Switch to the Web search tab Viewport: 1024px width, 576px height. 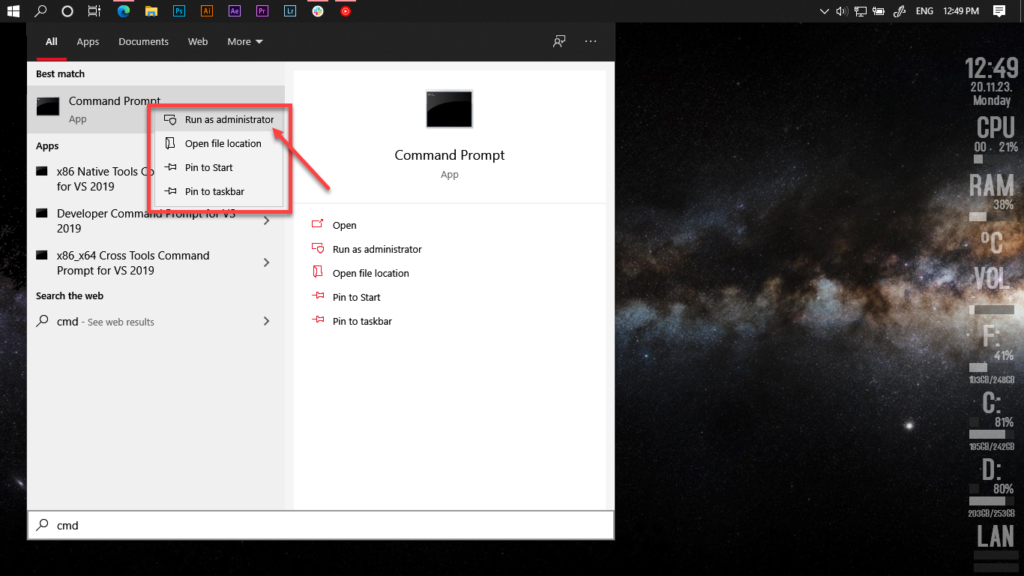coord(198,42)
